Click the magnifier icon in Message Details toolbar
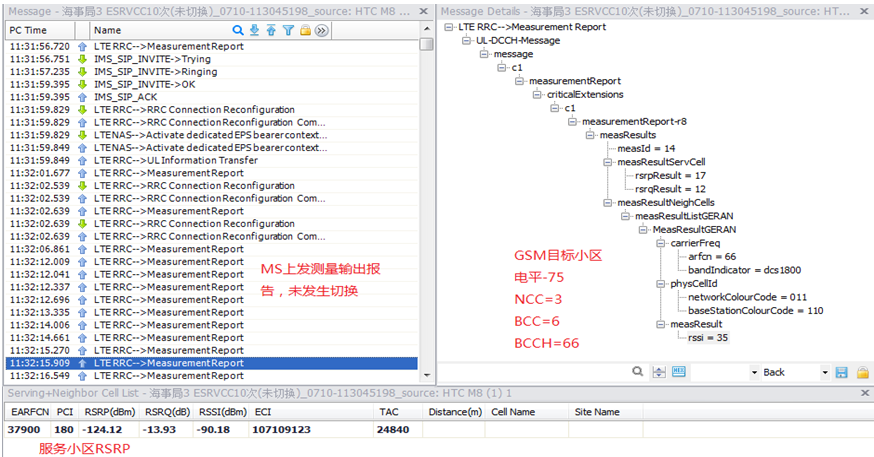 coord(637,372)
